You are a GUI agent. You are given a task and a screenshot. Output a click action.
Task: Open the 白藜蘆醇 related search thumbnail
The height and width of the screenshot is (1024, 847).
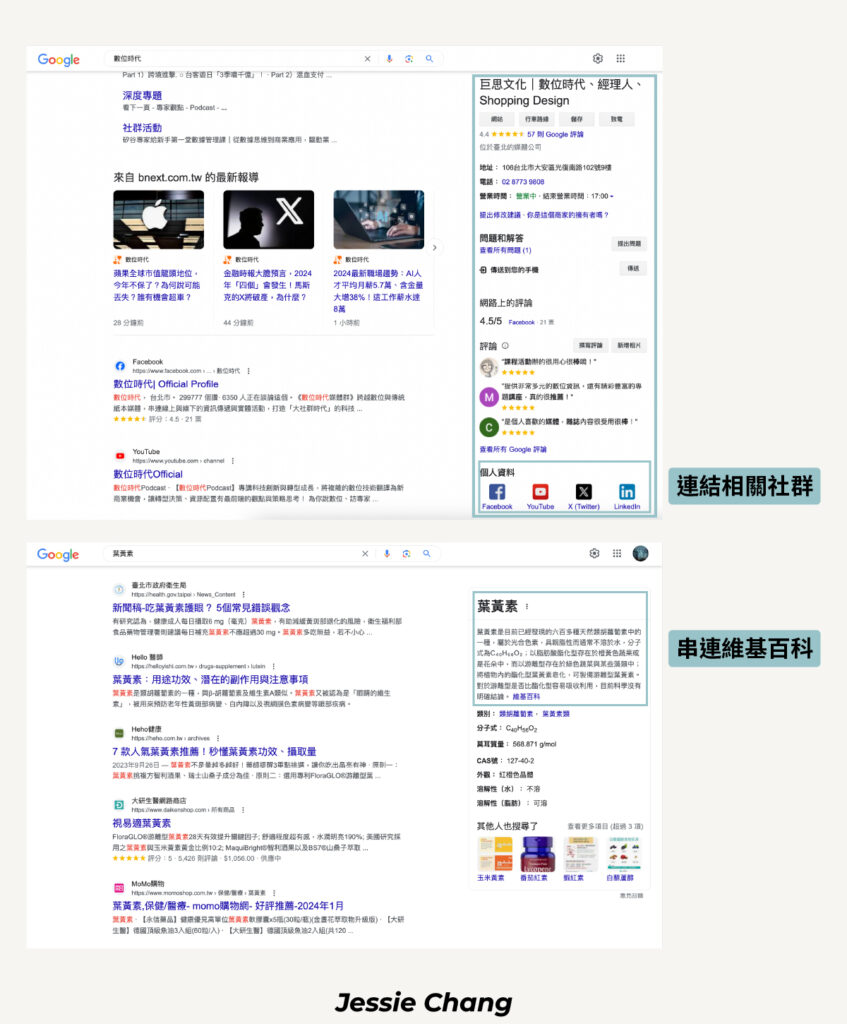point(624,855)
